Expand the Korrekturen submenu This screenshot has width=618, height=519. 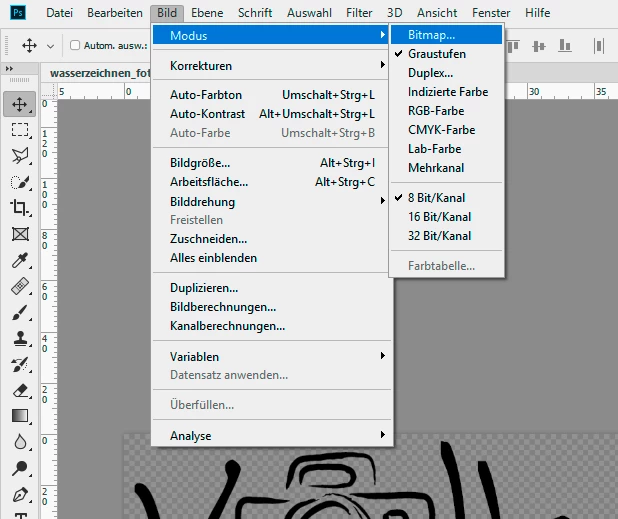pos(270,66)
